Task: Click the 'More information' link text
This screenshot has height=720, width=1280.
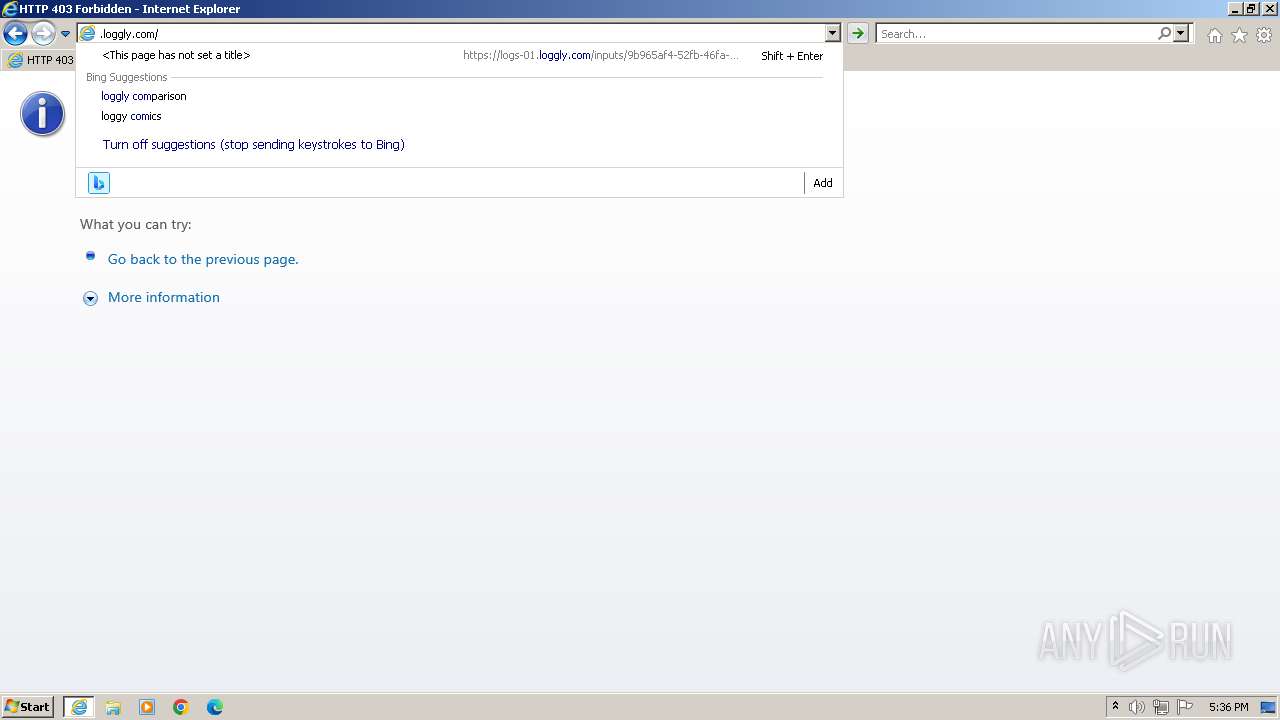Action: pos(164,297)
